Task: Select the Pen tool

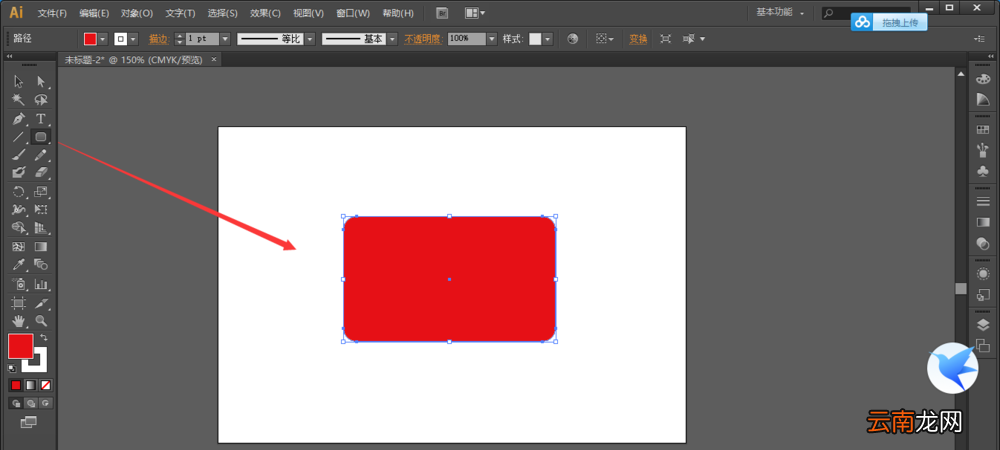Action: pyautogui.click(x=18, y=119)
